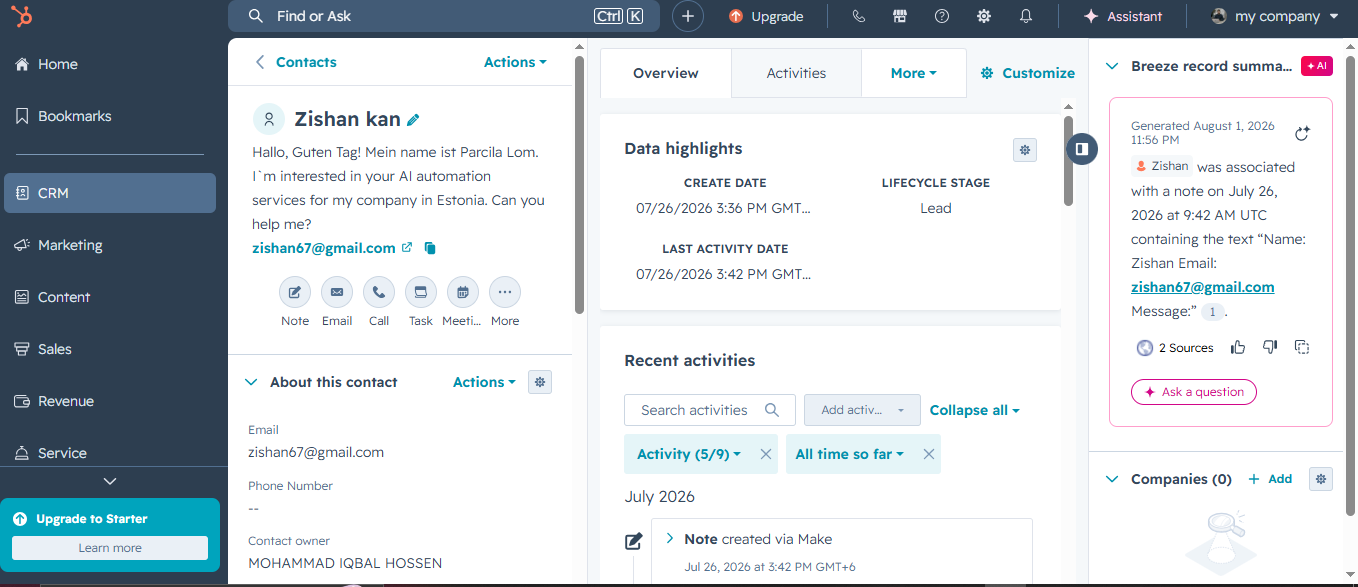Open email in external link icon
The image size is (1358, 587).
pyautogui.click(x=407, y=248)
